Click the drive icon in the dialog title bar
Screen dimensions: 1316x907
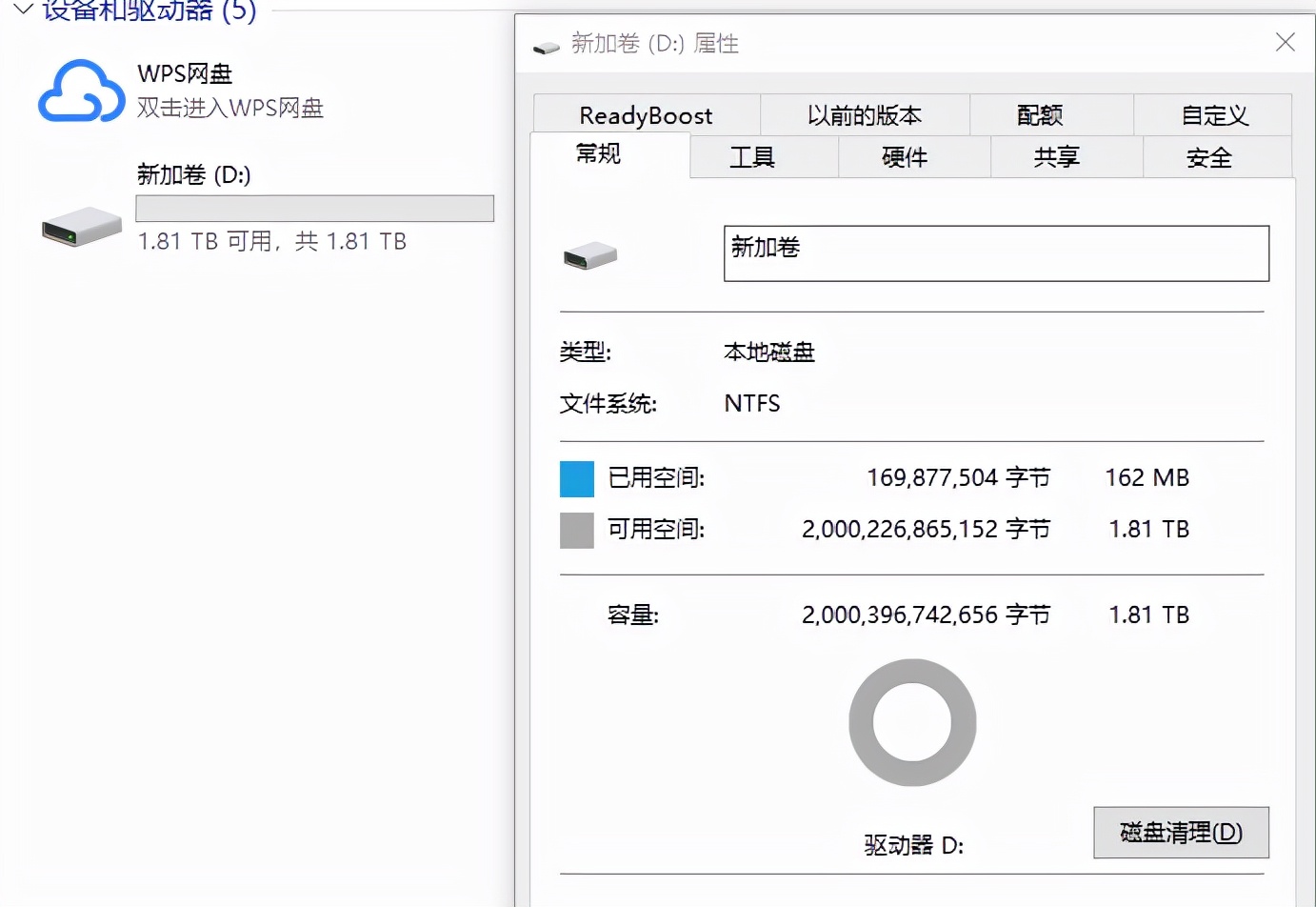pos(546,44)
